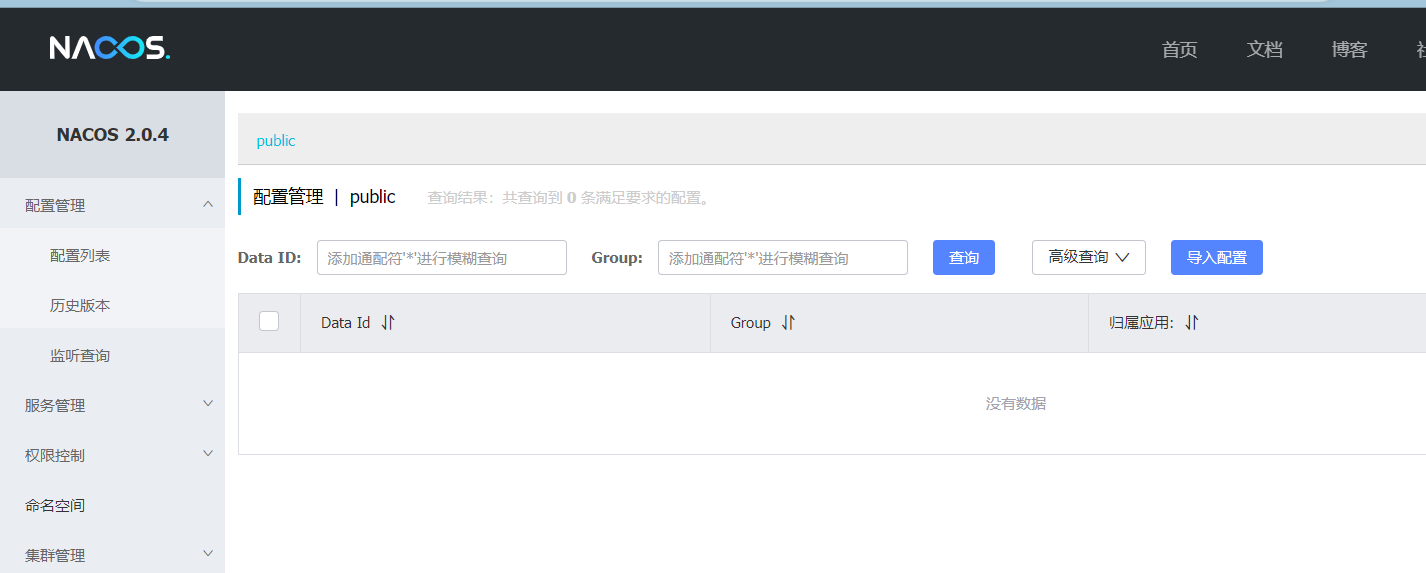This screenshot has height=573, width=1426.
Task: Click the 查询 button
Action: coord(964,257)
